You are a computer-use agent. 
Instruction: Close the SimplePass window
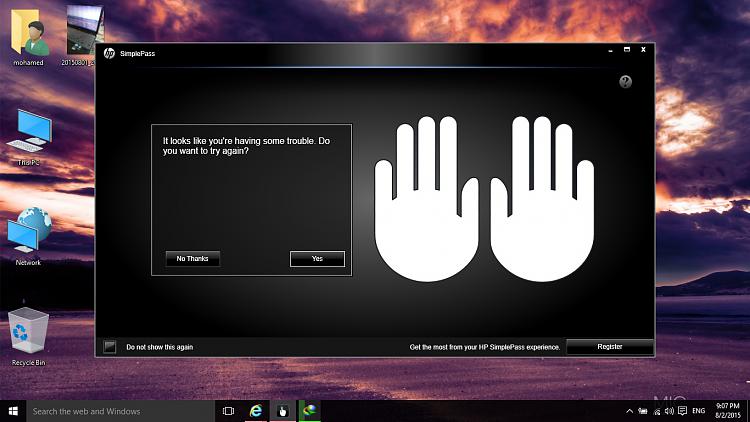(643, 50)
